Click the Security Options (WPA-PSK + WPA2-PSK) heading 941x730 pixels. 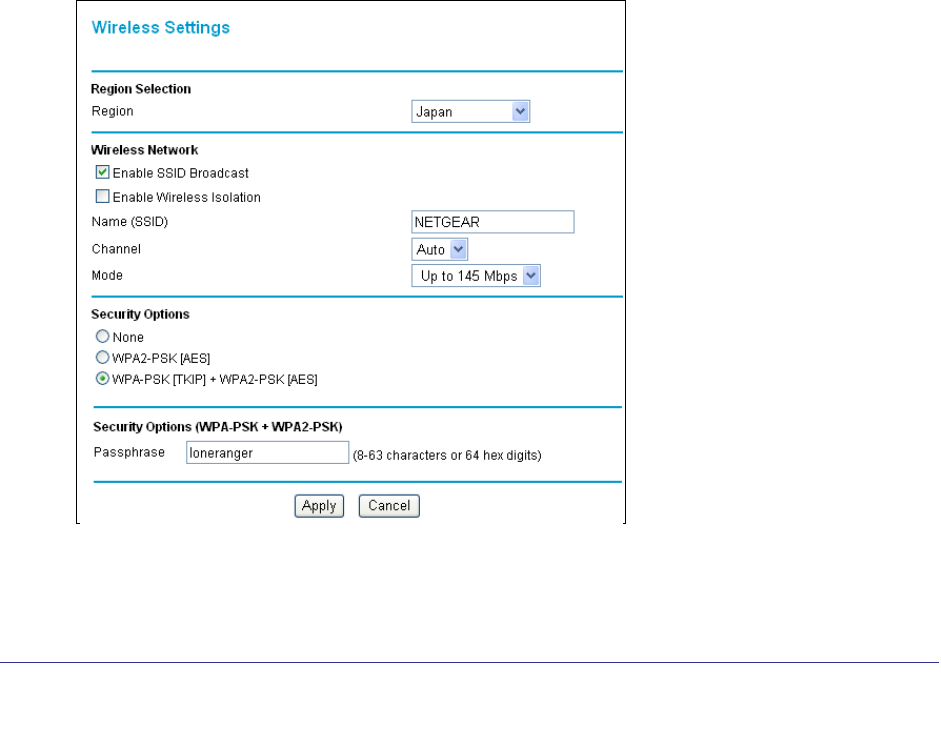coord(218,427)
